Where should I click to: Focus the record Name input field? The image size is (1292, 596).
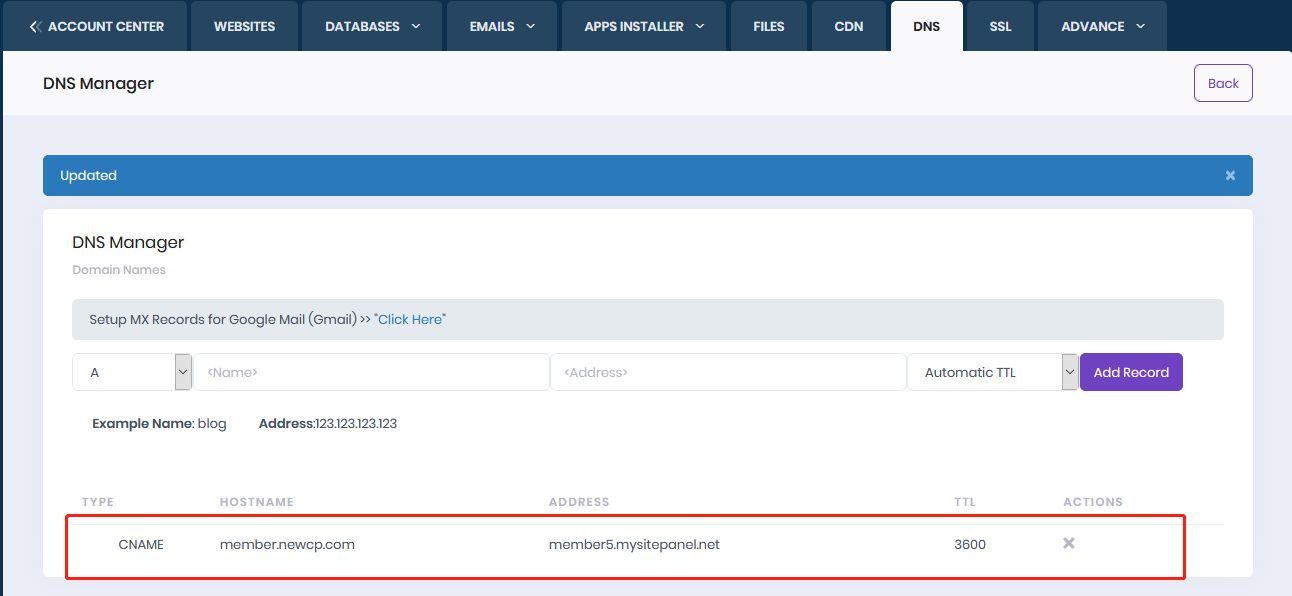click(371, 372)
